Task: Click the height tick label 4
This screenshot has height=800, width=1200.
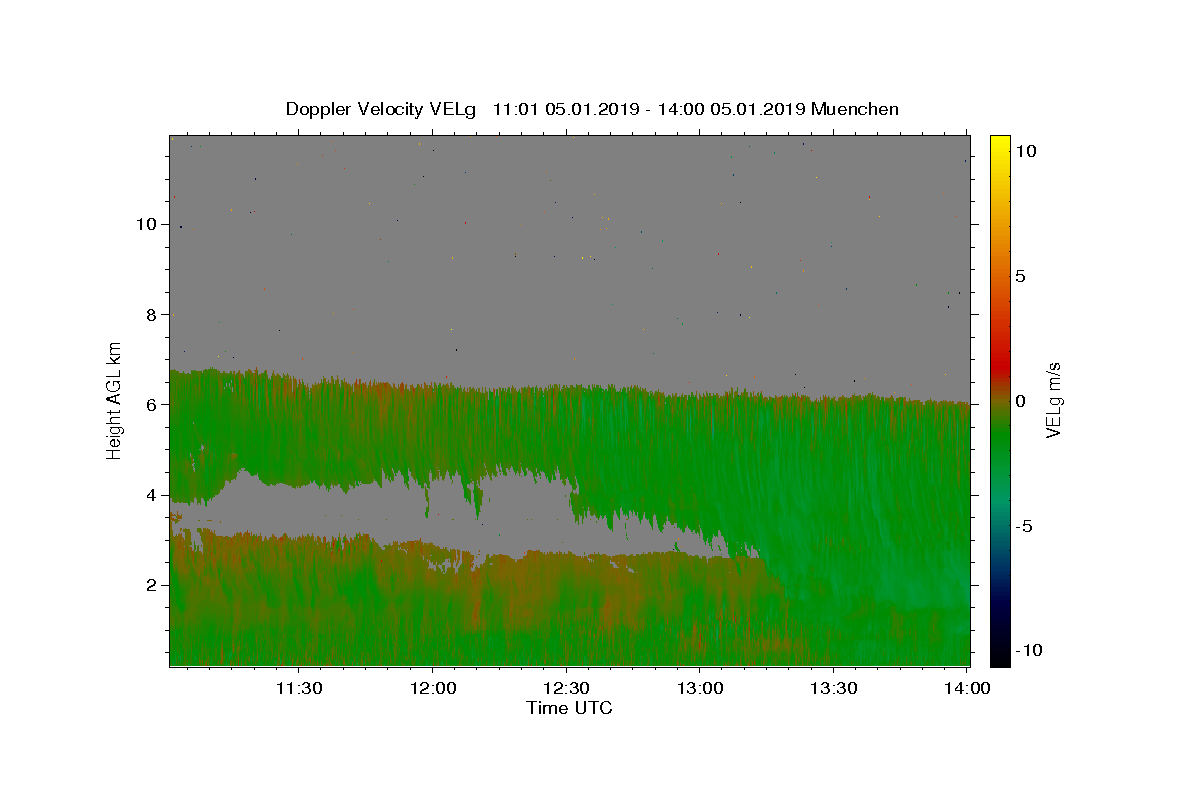Action: coord(152,495)
